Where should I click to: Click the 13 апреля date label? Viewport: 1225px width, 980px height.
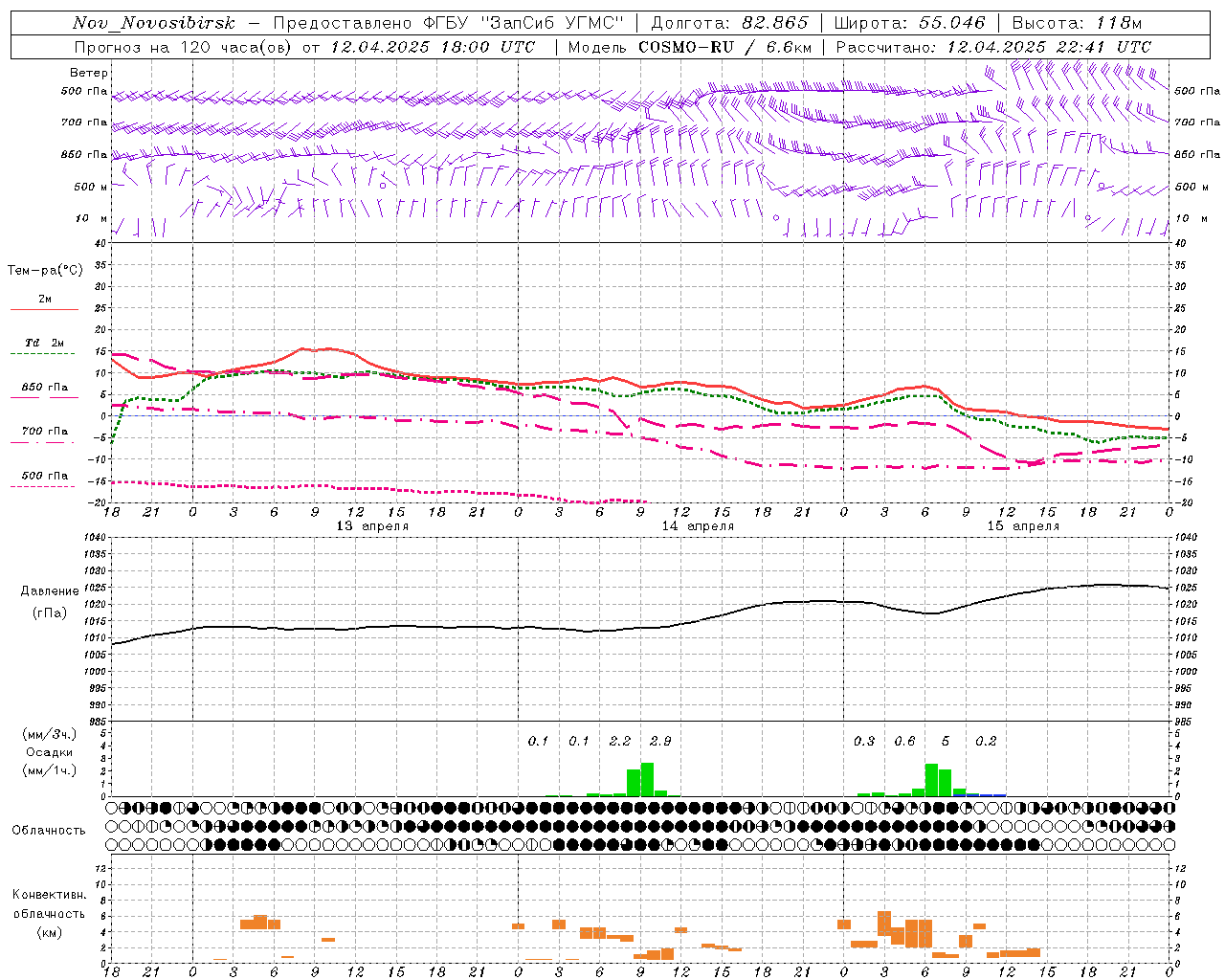tap(372, 526)
